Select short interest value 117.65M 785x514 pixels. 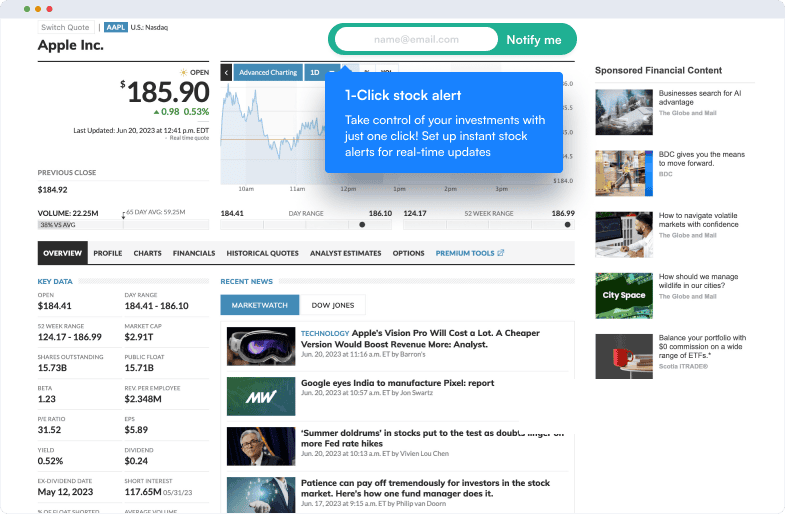click(143, 492)
